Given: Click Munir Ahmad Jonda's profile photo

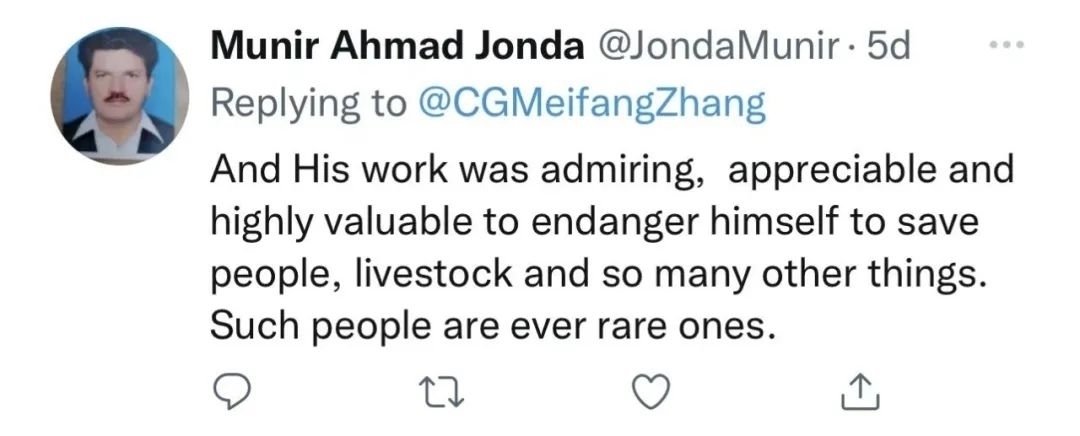Looking at the screenshot, I should click(x=118, y=96).
